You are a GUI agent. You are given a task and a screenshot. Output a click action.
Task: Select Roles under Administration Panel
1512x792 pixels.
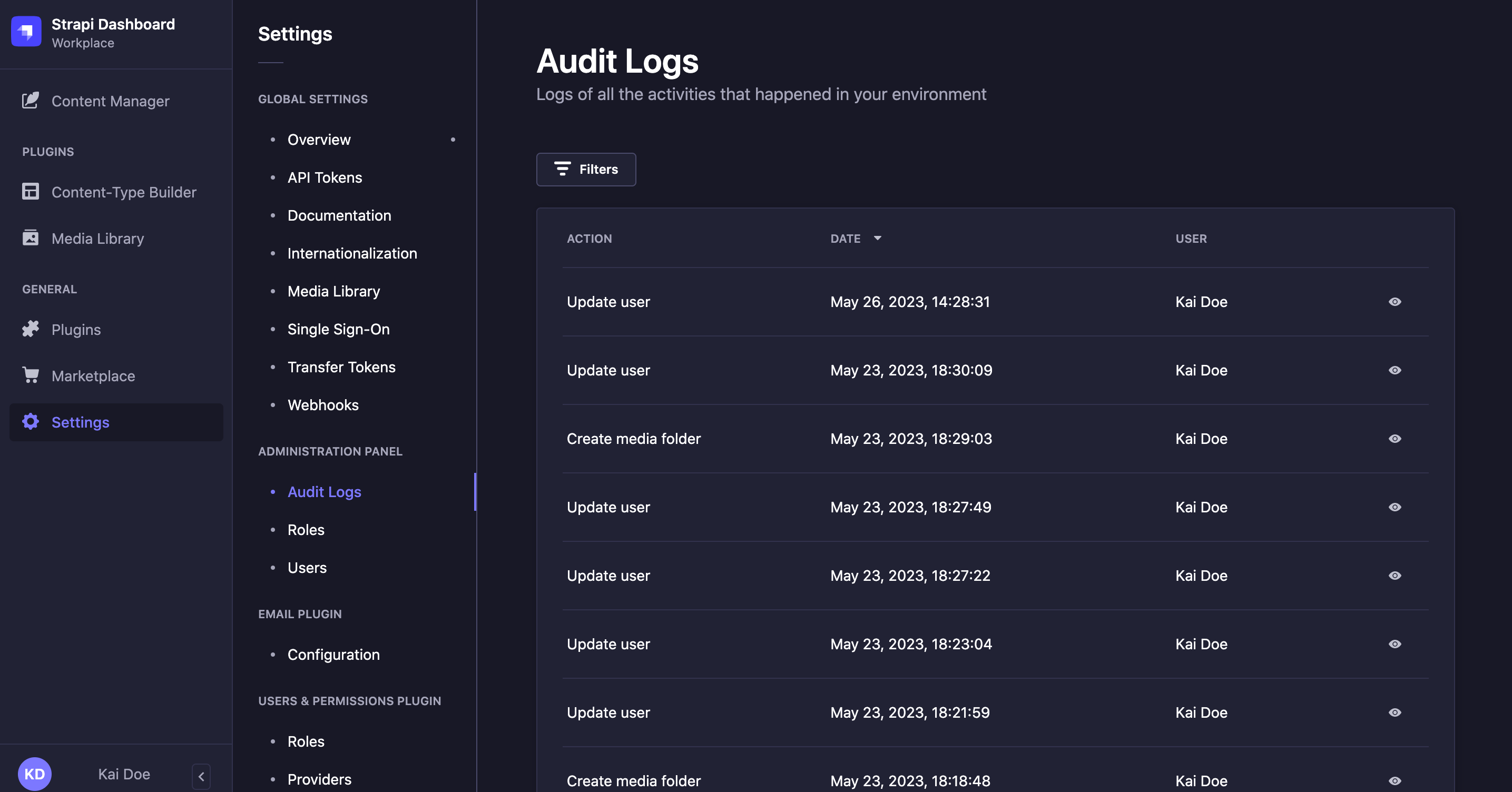click(305, 528)
